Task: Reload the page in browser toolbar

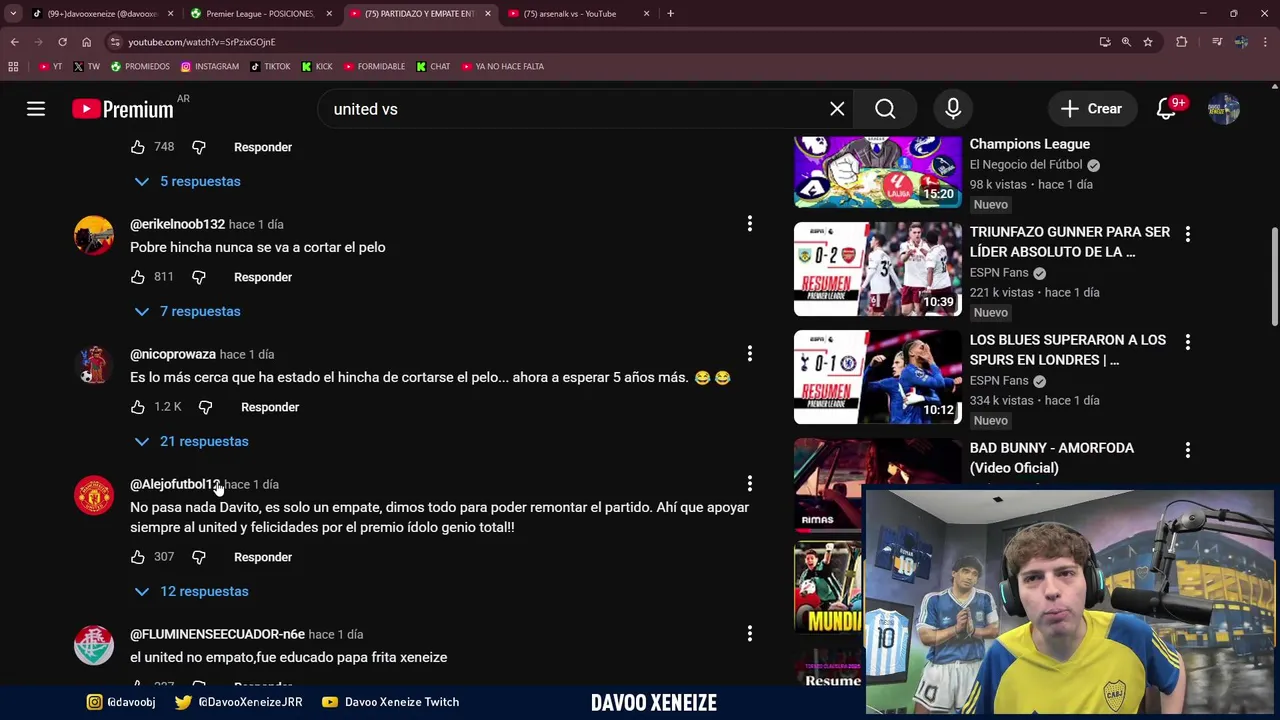Action: tap(62, 42)
